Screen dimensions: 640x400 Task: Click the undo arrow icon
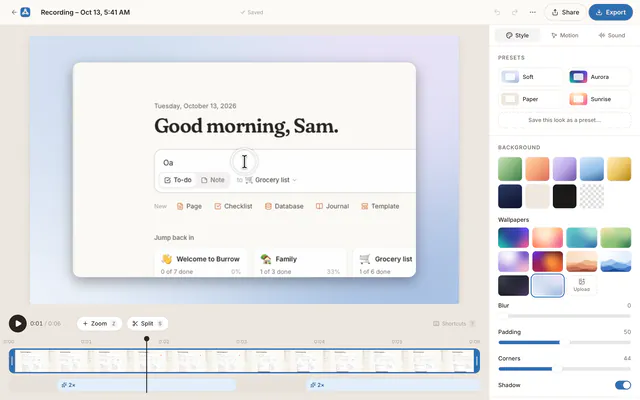click(497, 12)
